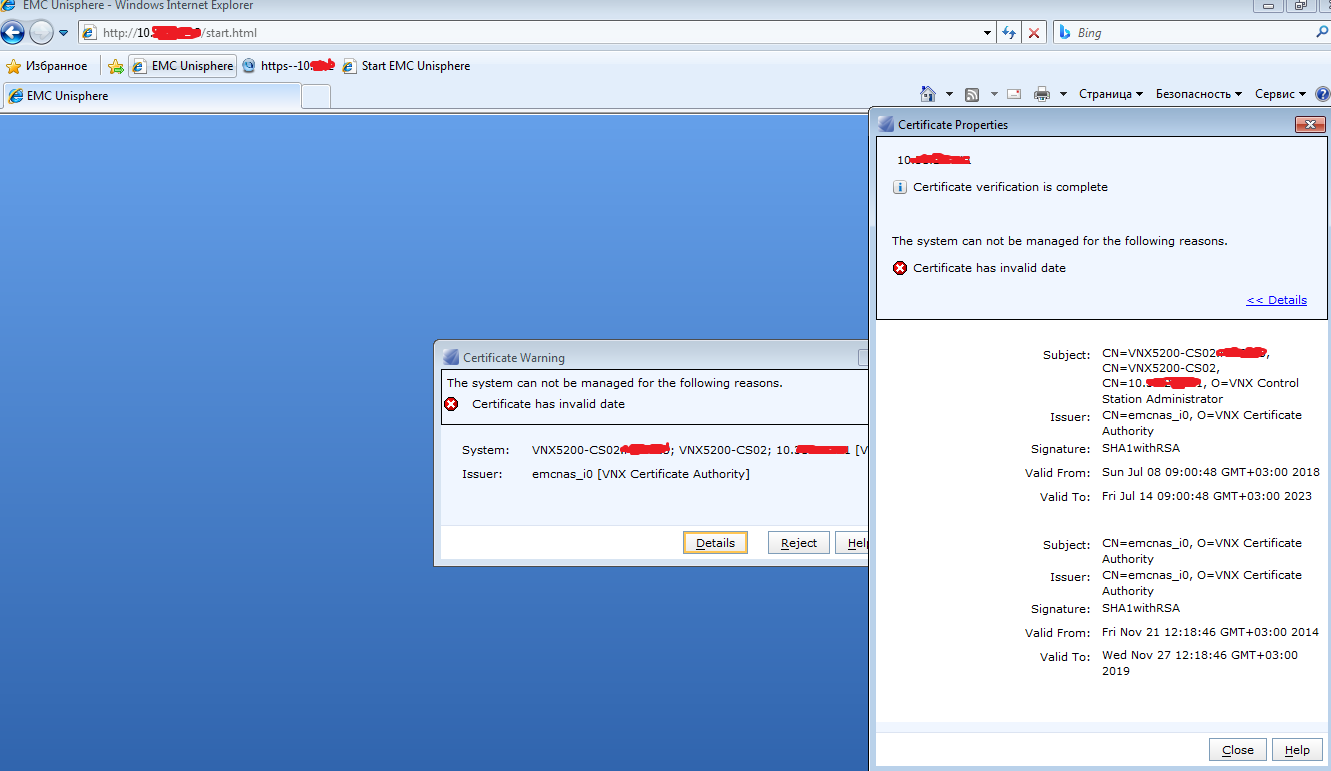Click the Add to favorites bar star icon
Image resolution: width=1331 pixels, height=771 pixels.
(x=116, y=66)
